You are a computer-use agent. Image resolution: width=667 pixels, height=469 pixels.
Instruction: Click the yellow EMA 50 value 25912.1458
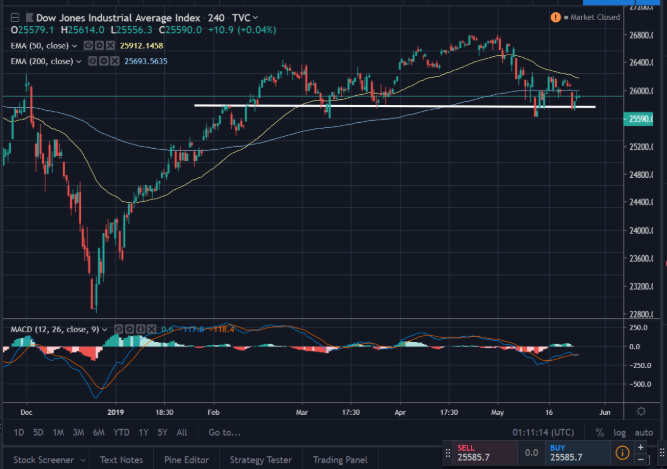(x=141, y=45)
